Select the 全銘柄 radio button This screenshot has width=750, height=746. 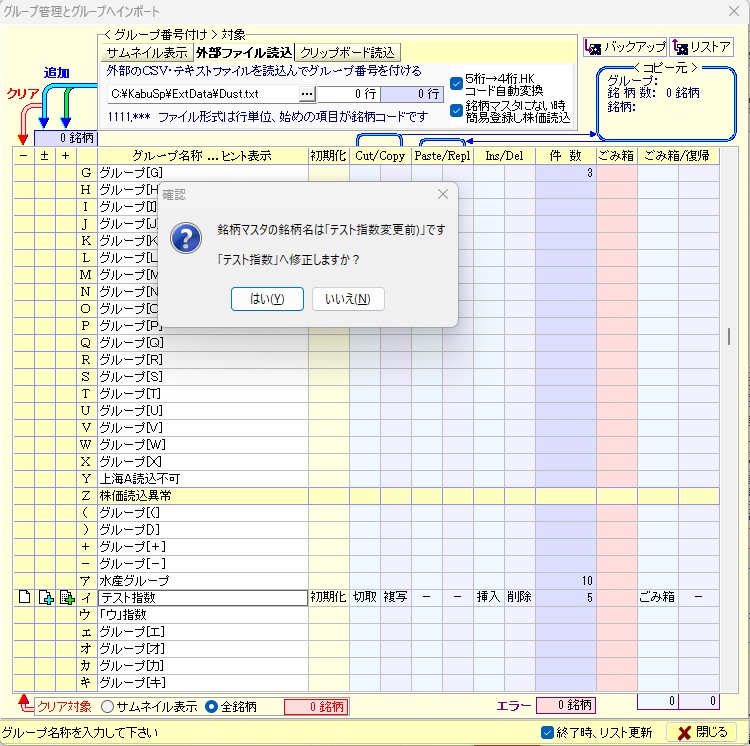[211, 706]
